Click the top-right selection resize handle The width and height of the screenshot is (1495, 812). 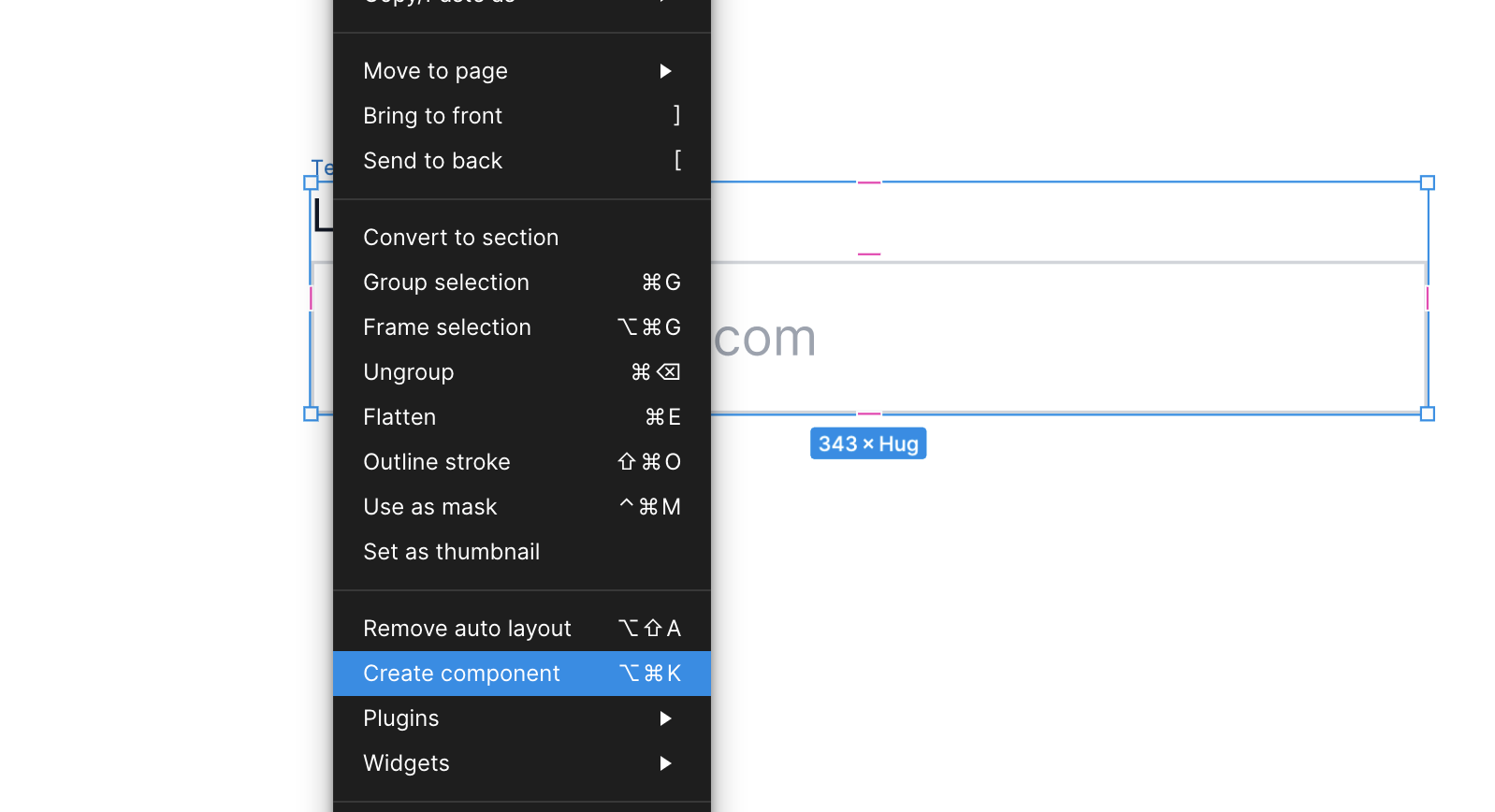point(1428,182)
